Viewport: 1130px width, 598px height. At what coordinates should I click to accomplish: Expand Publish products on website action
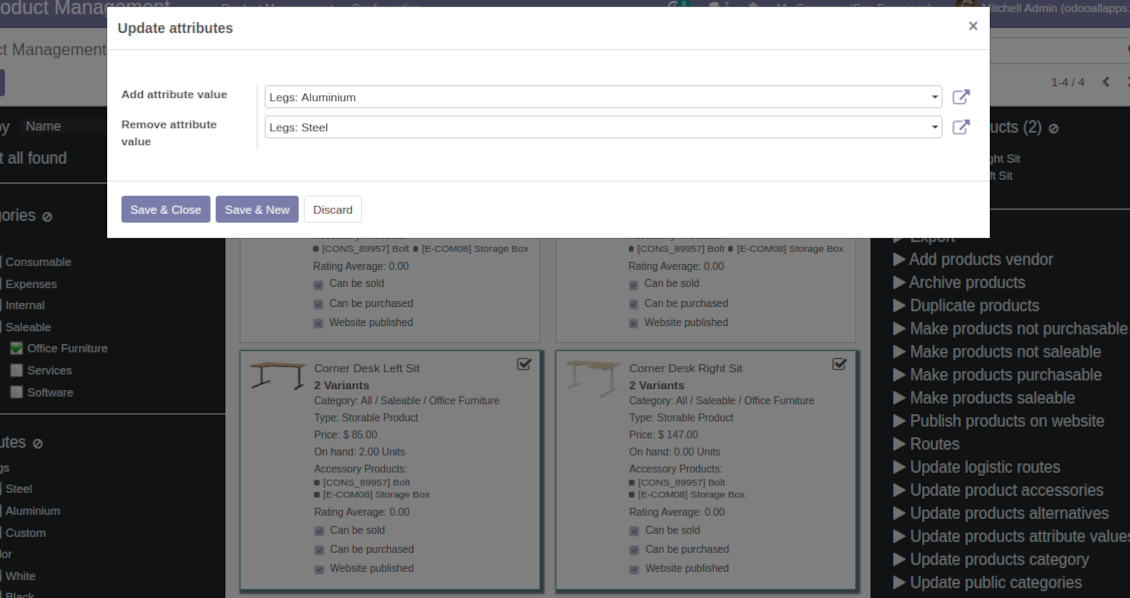[x=998, y=421]
